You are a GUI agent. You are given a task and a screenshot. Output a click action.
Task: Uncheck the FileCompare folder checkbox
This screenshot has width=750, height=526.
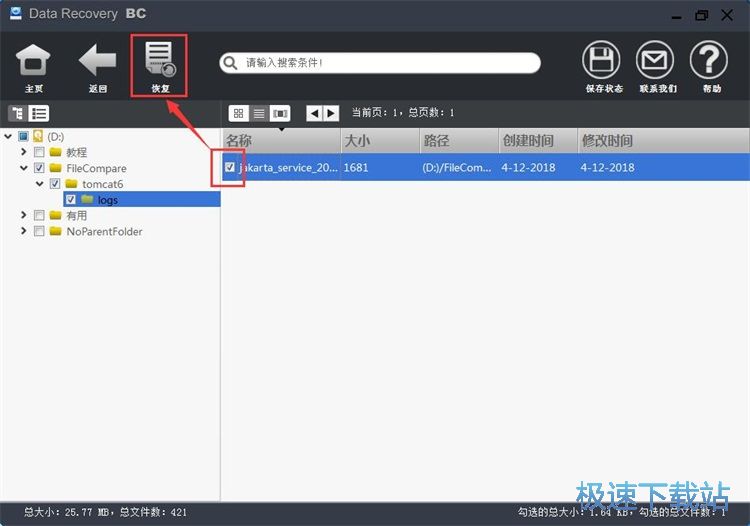(39, 168)
